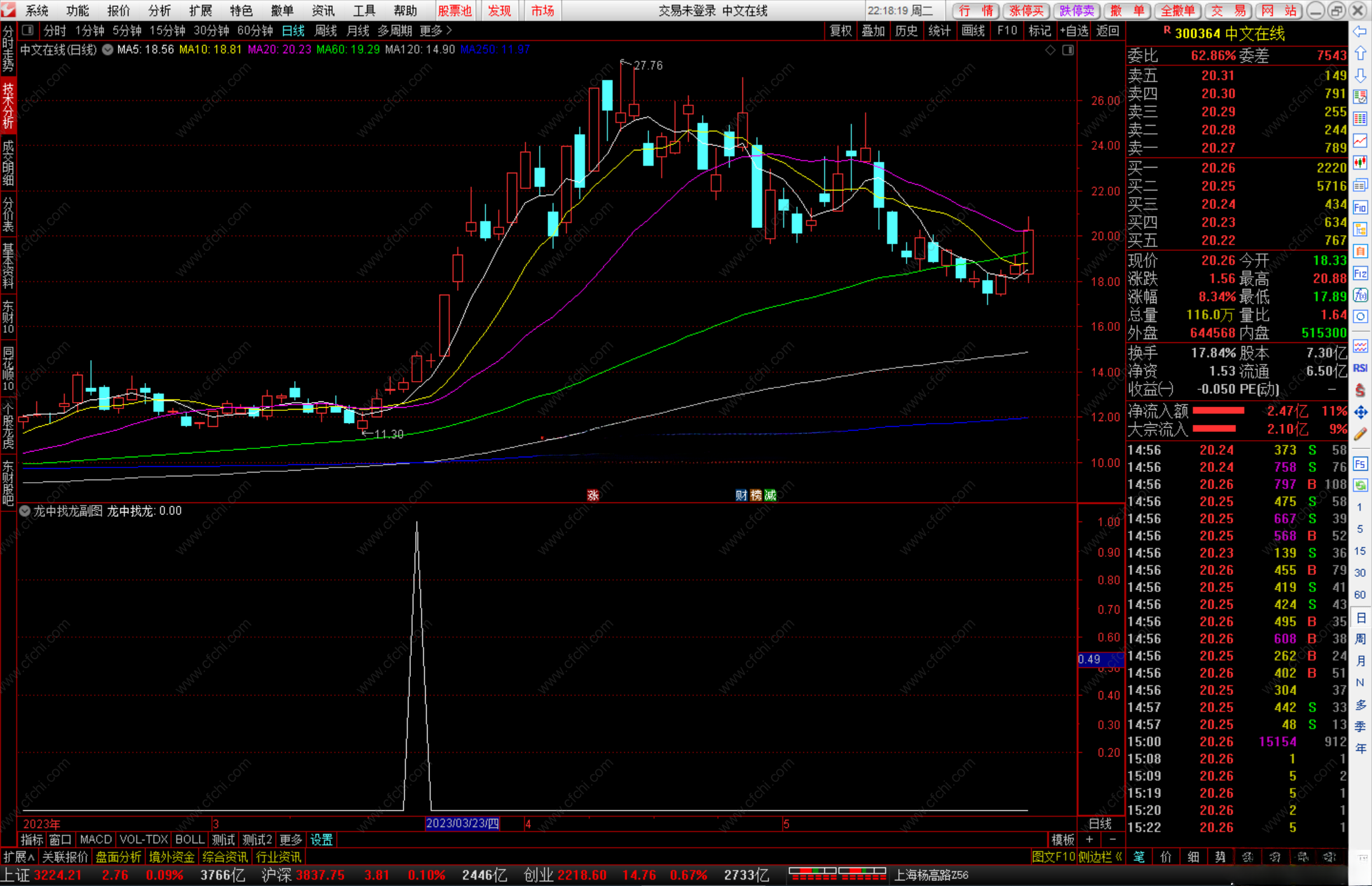The height and width of the screenshot is (886, 1372).
Task: Click the RSI indicator icon
Action: (1360, 368)
